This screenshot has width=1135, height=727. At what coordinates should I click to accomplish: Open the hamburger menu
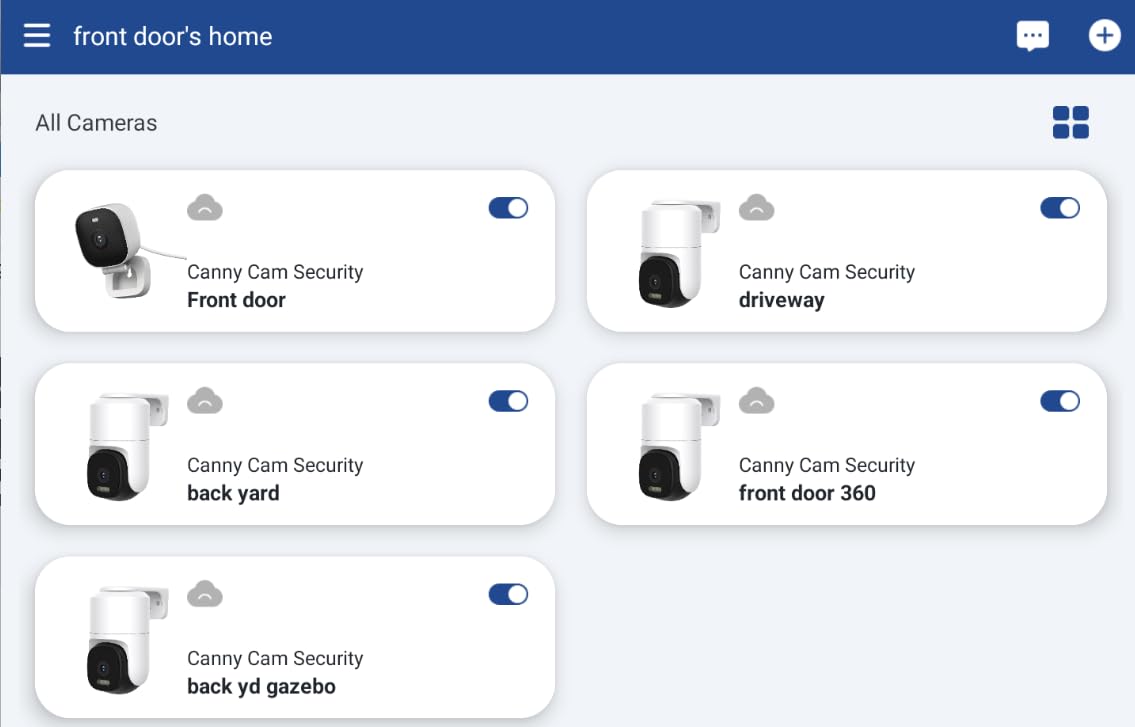(37, 35)
